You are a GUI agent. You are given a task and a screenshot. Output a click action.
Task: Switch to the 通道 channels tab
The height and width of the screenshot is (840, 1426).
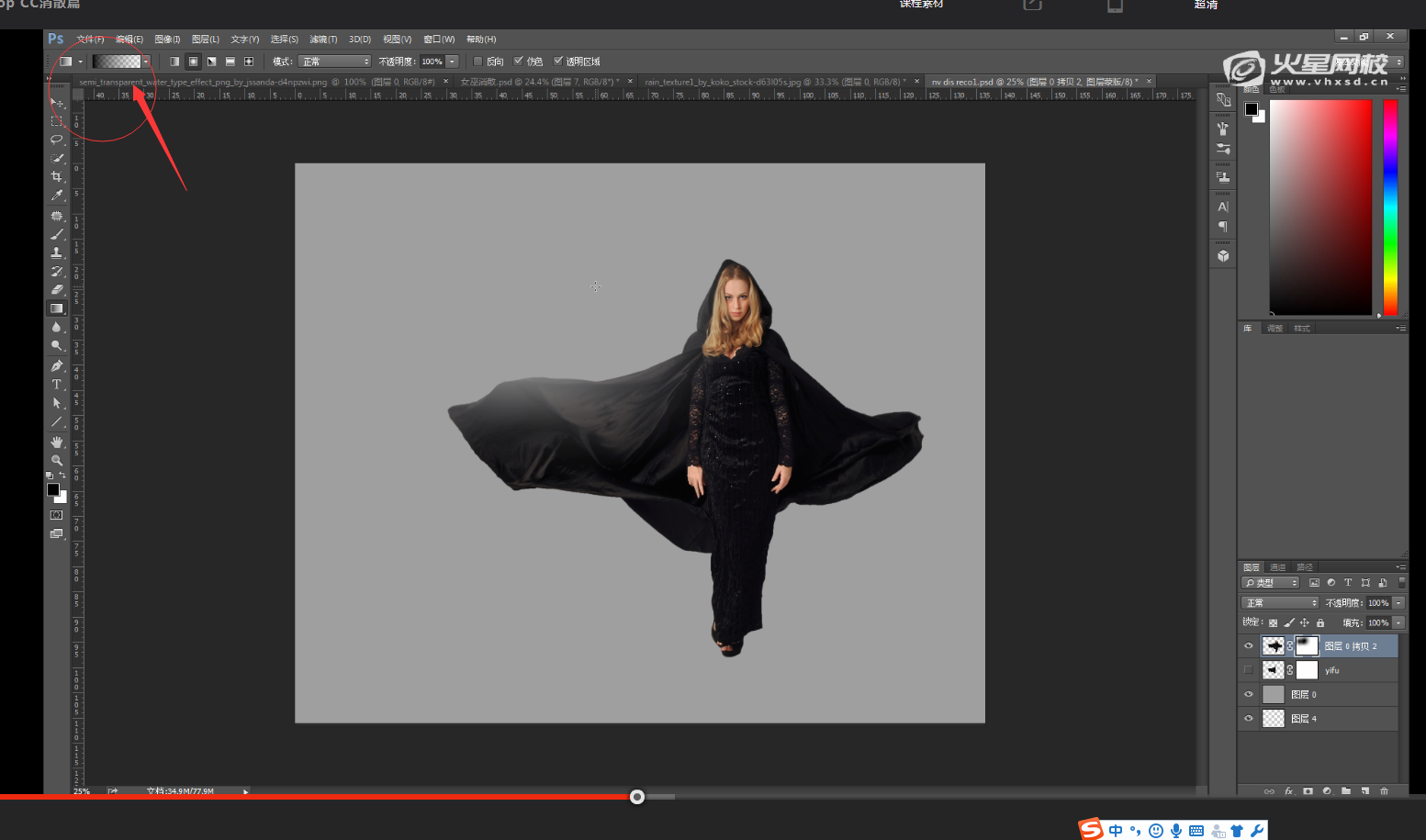click(1278, 567)
